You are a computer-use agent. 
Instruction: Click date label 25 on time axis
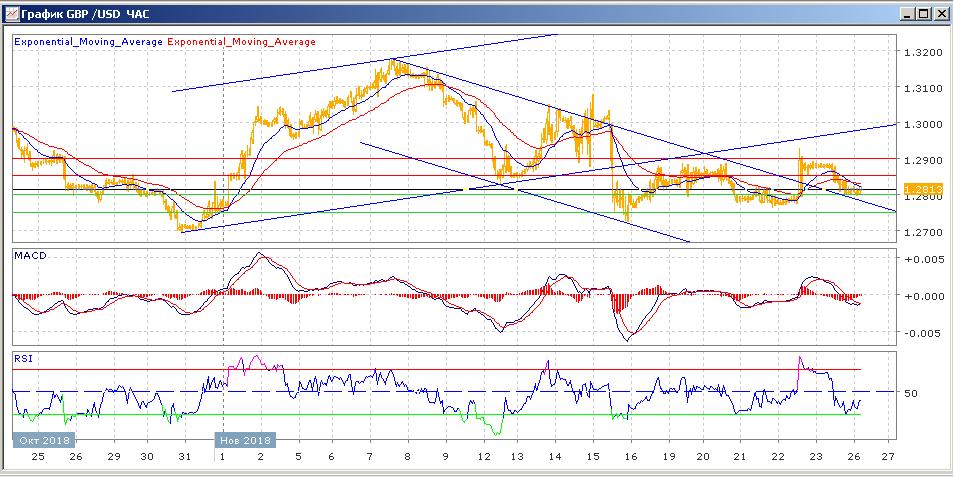(38, 456)
